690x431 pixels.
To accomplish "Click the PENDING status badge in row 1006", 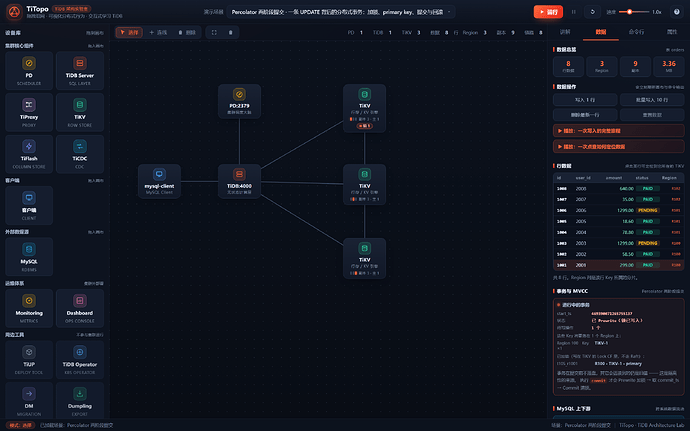I will (x=648, y=210).
